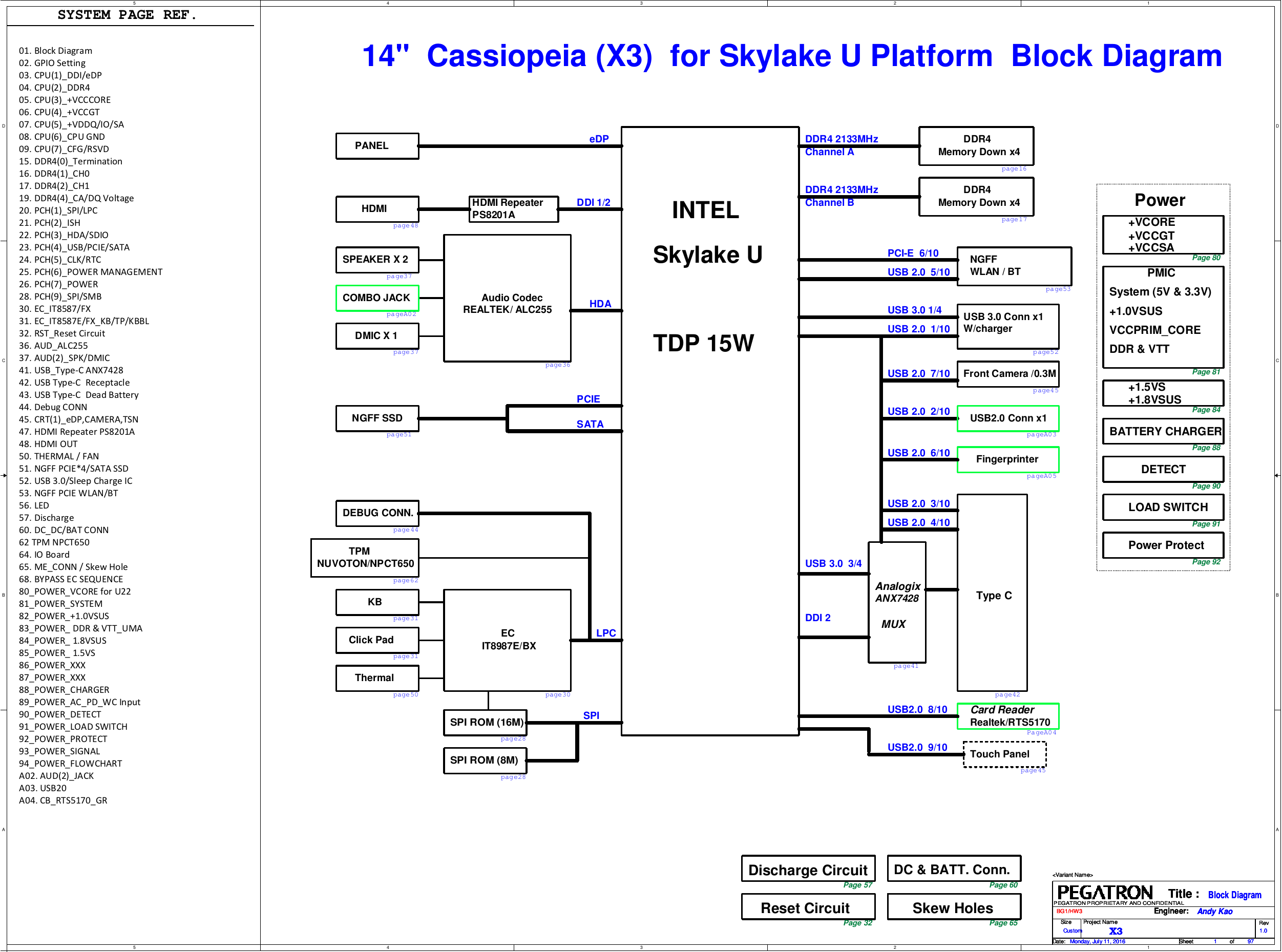This screenshot has height=952, width=1282.
Task: Click '36. AUD_ALC255' page reference
Action: tap(53, 346)
